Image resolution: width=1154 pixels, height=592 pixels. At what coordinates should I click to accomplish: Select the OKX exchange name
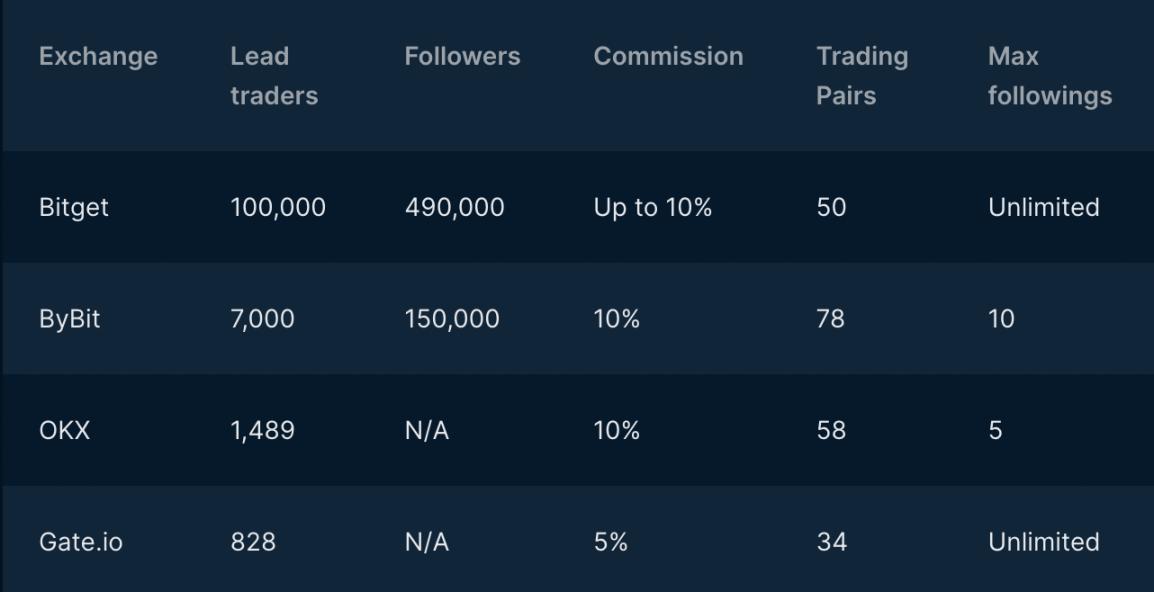64,431
